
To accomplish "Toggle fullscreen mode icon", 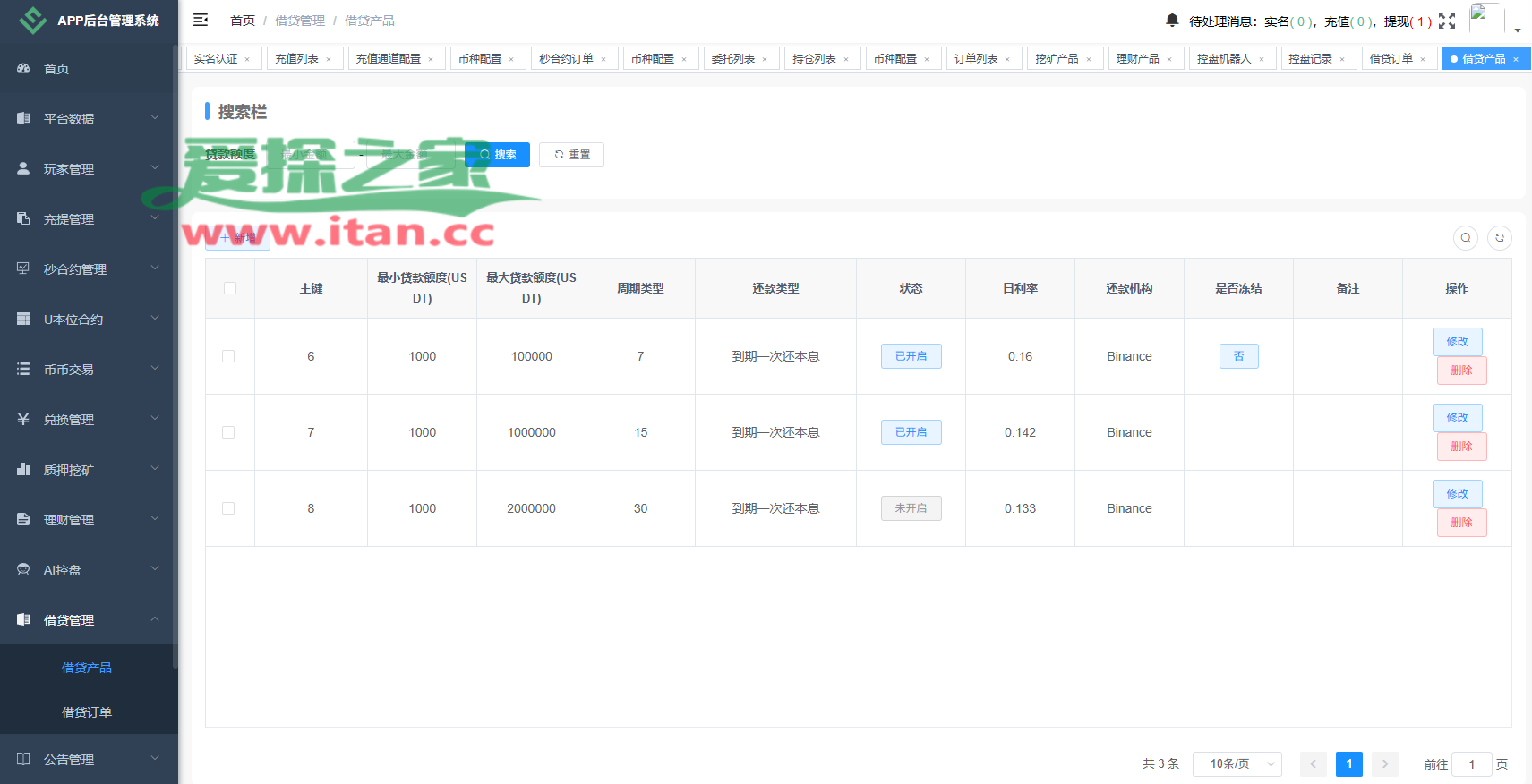I will 1447,21.
